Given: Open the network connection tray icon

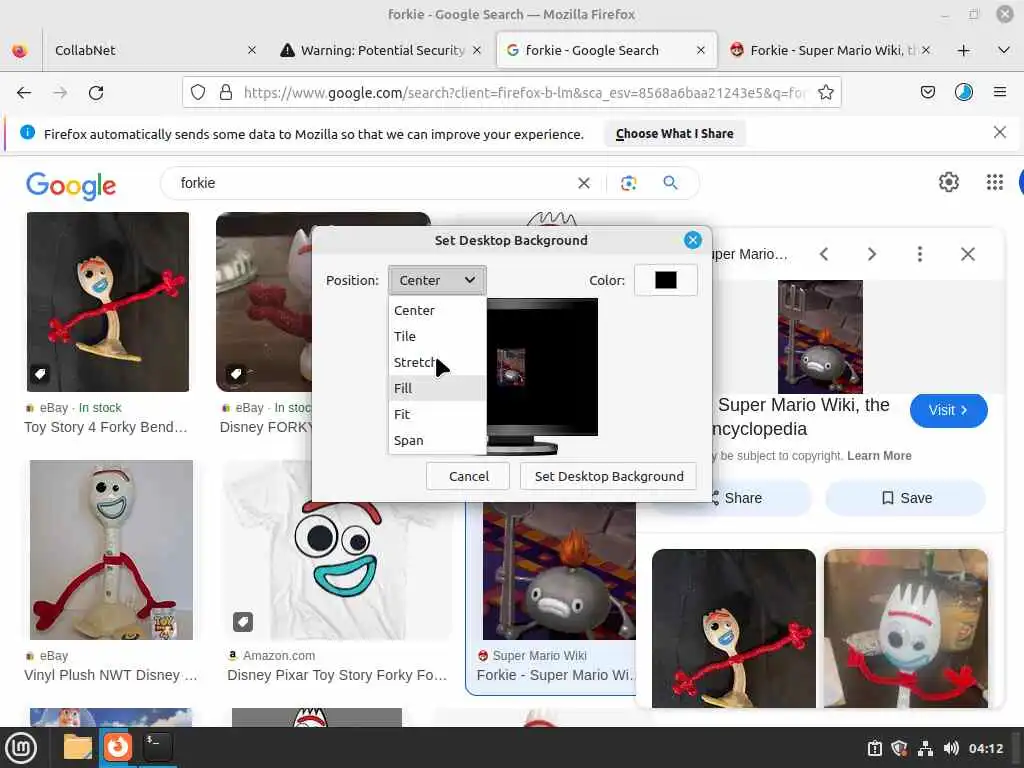Looking at the screenshot, I should click(x=925, y=748).
